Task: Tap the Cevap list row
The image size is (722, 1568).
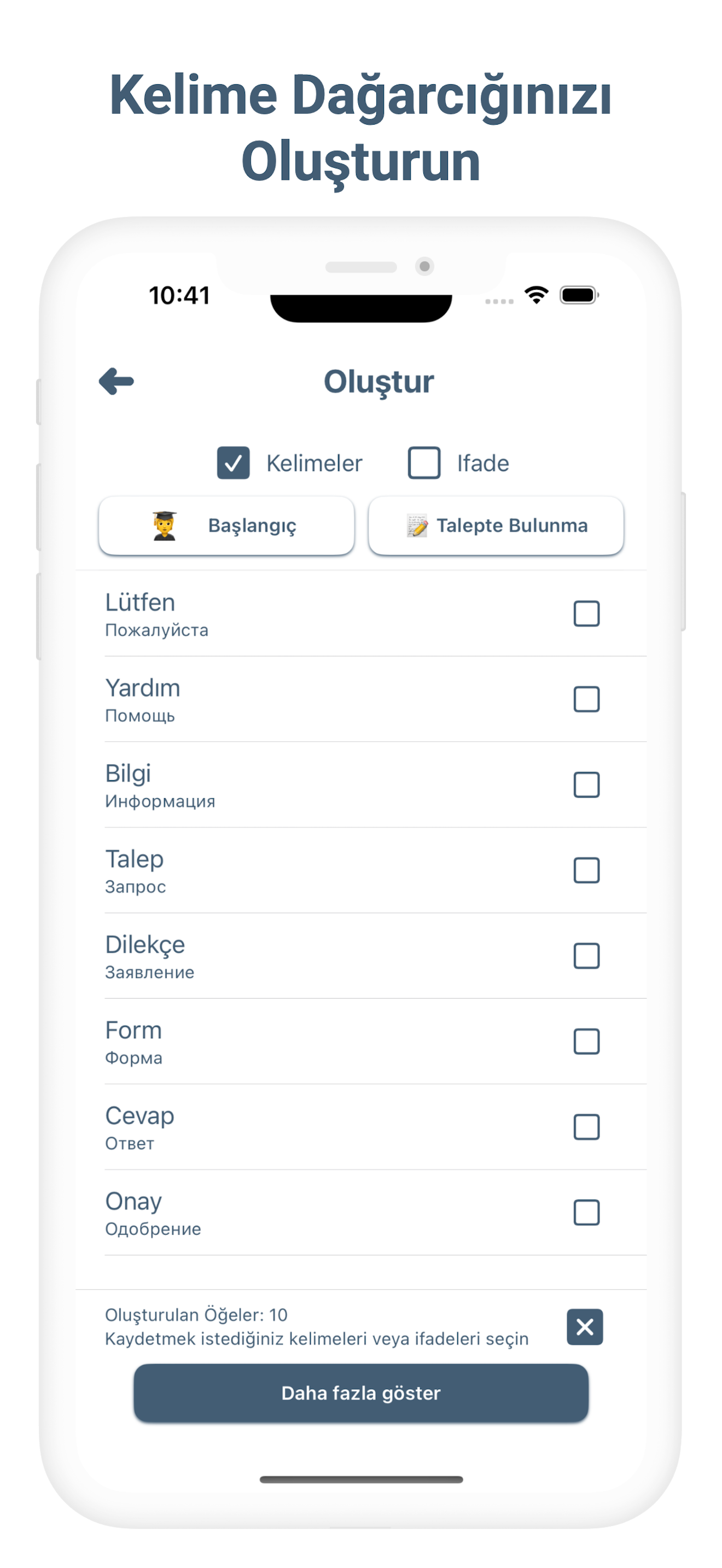Action: (x=376, y=1127)
